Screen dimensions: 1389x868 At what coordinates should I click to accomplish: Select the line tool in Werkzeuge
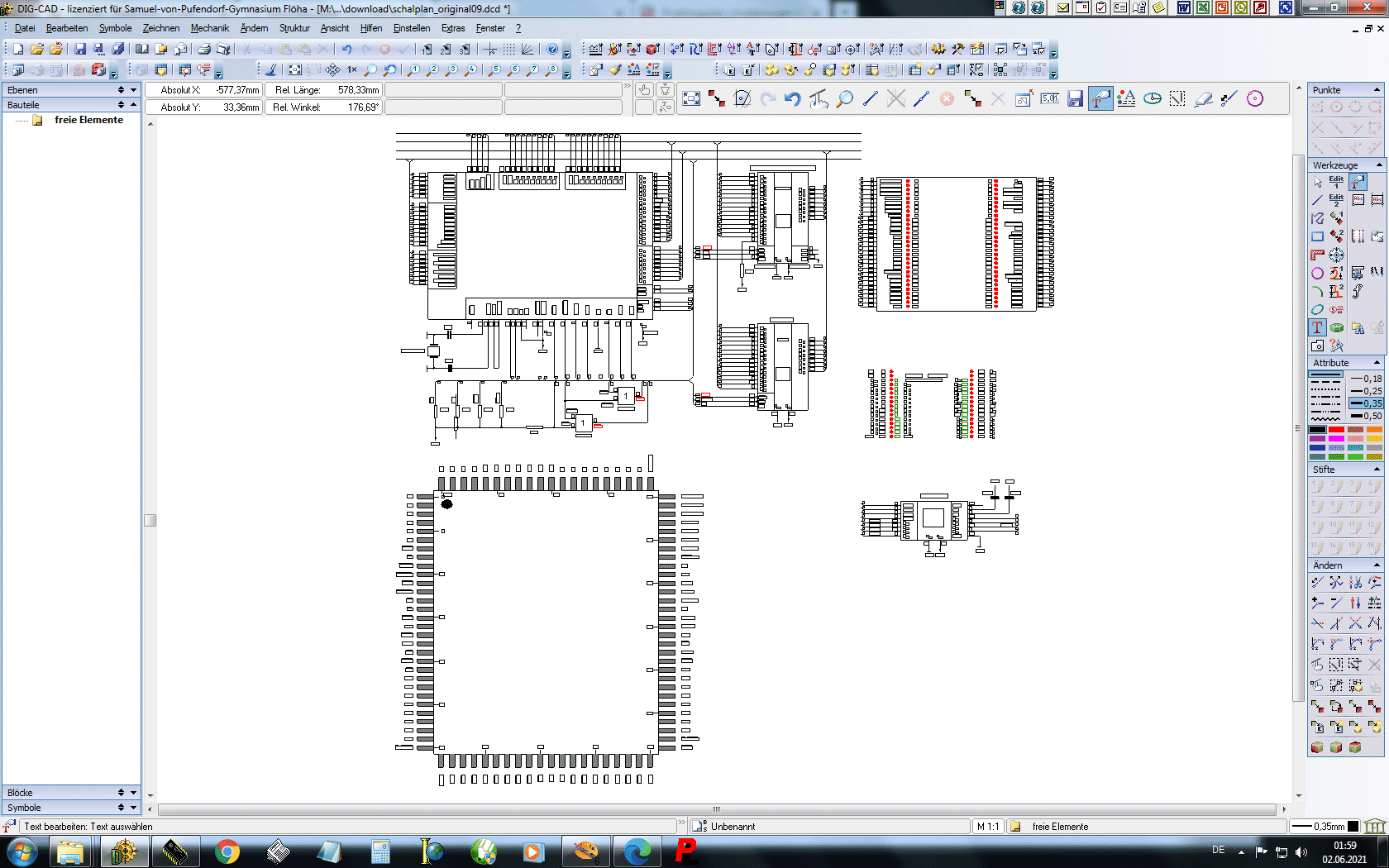click(1318, 200)
